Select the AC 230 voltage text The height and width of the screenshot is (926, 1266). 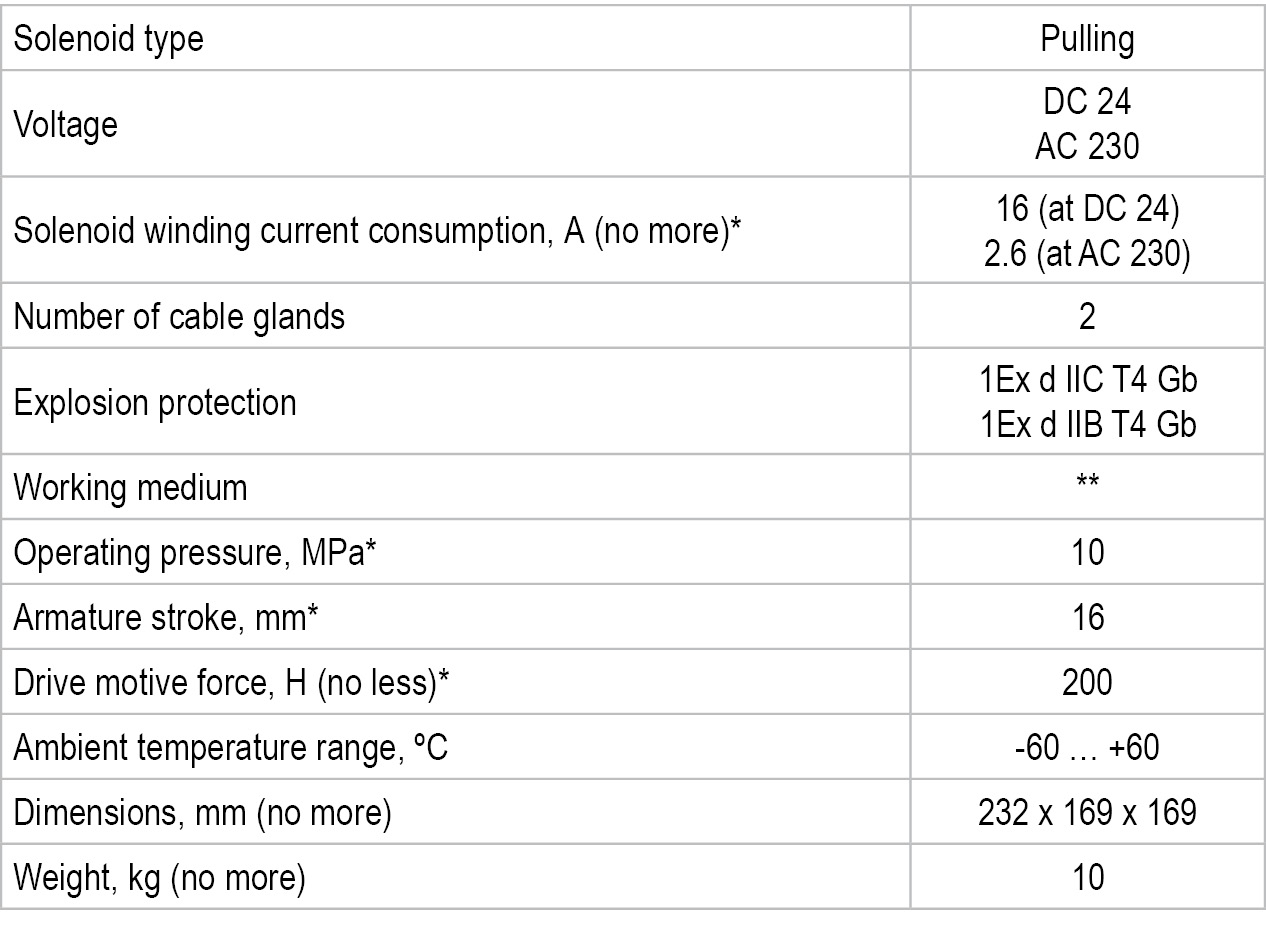(1087, 147)
